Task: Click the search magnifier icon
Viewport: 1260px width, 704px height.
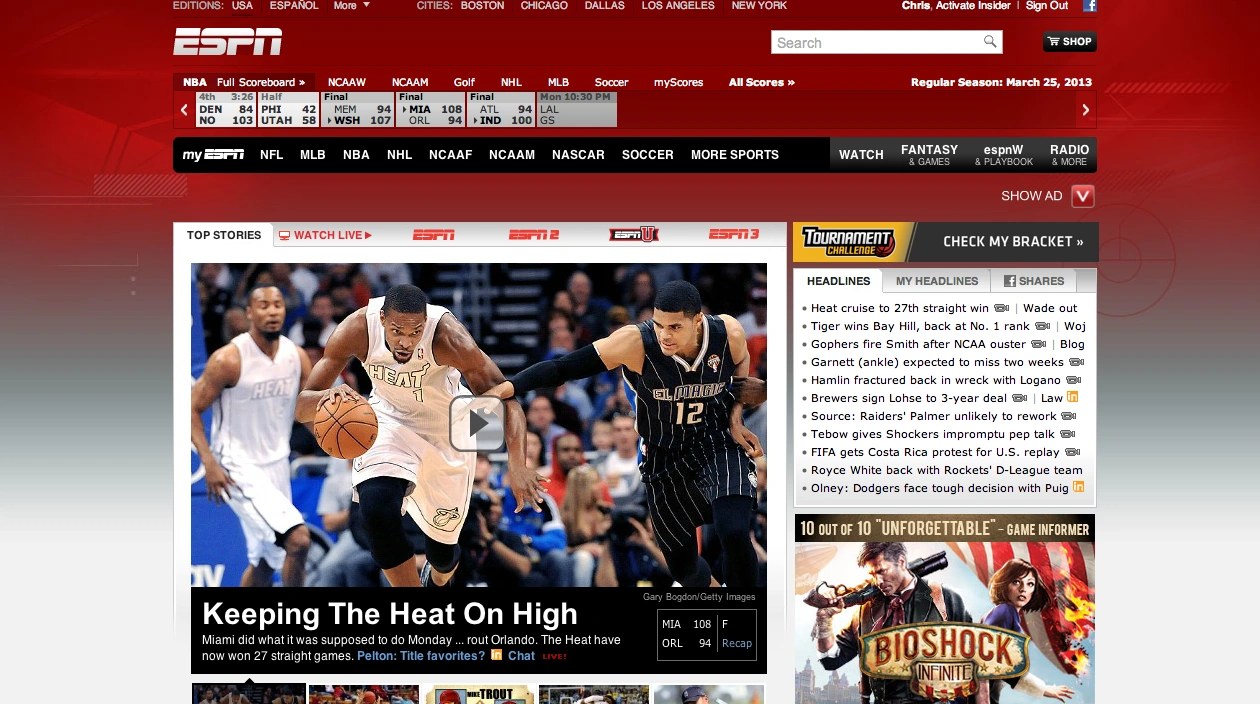Action: tap(990, 42)
